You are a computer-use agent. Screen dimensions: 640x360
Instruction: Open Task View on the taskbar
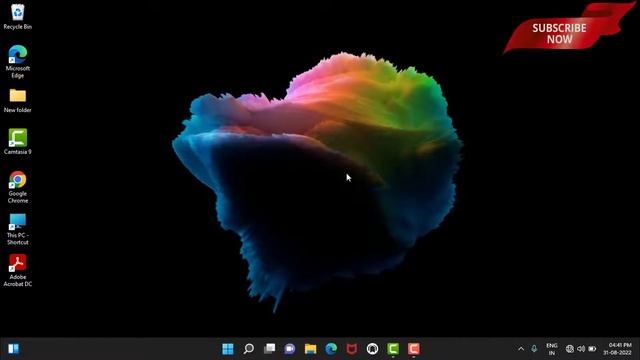click(269, 349)
